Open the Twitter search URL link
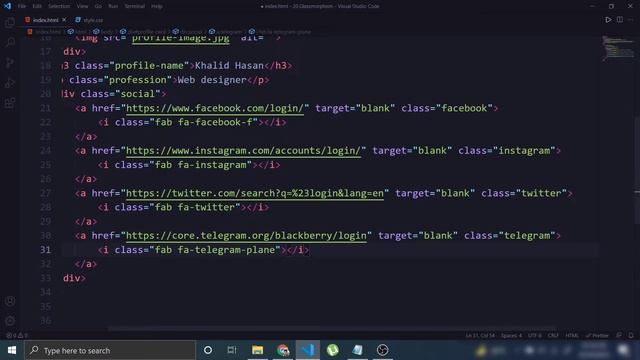Screen dimensions: 640x360 tap(255, 193)
